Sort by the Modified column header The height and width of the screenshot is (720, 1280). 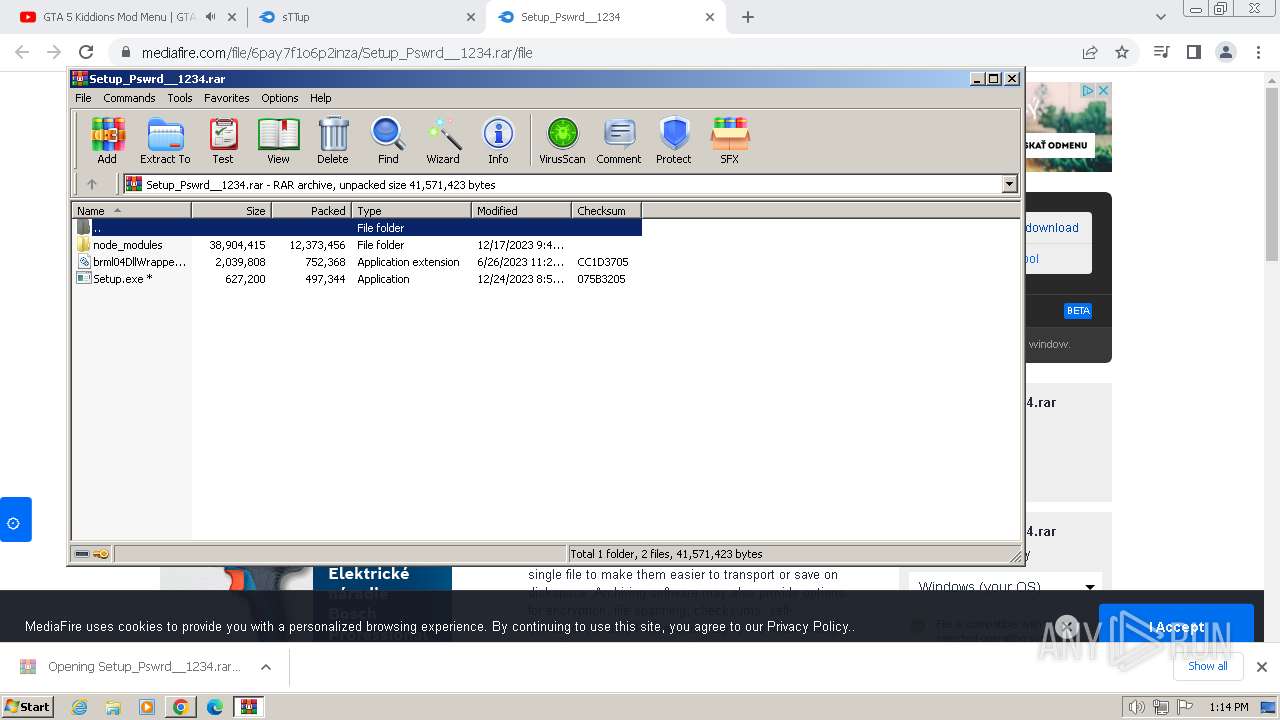pyautogui.click(x=521, y=210)
